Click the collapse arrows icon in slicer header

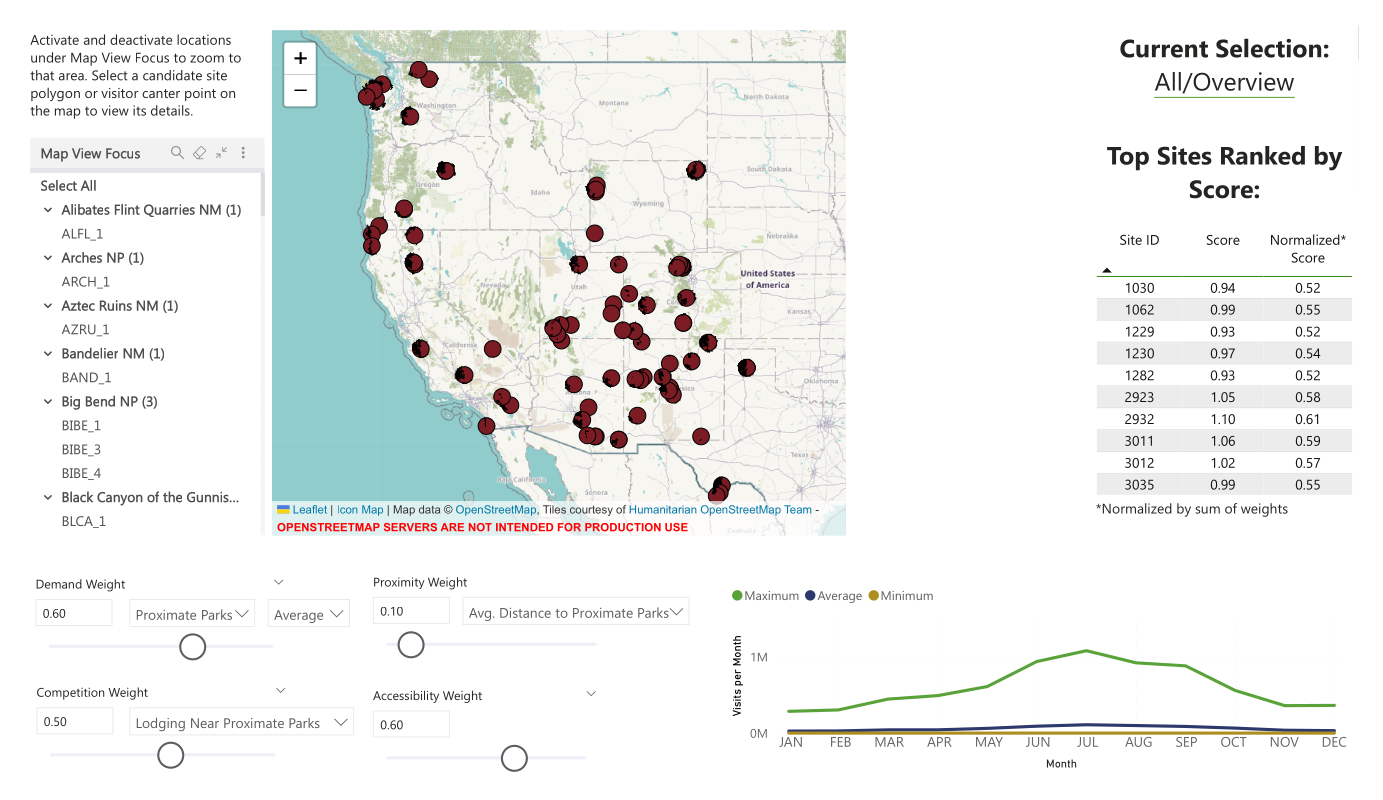click(221, 153)
